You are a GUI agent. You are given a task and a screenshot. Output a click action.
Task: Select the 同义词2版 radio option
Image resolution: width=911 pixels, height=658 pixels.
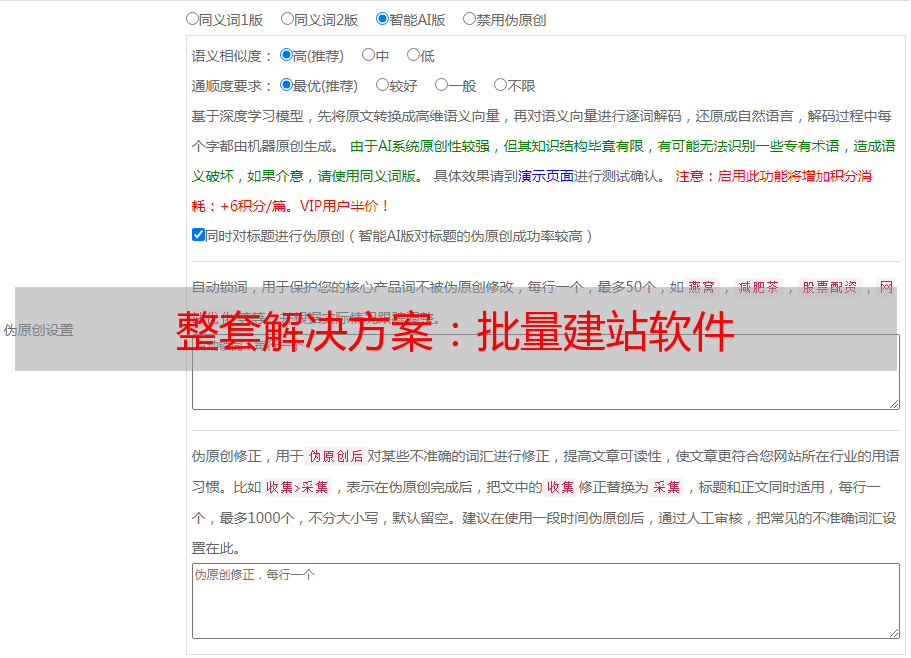click(x=288, y=19)
